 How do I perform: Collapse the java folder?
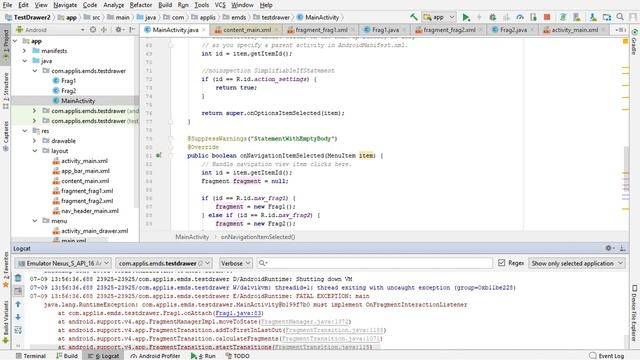[x=24, y=61]
